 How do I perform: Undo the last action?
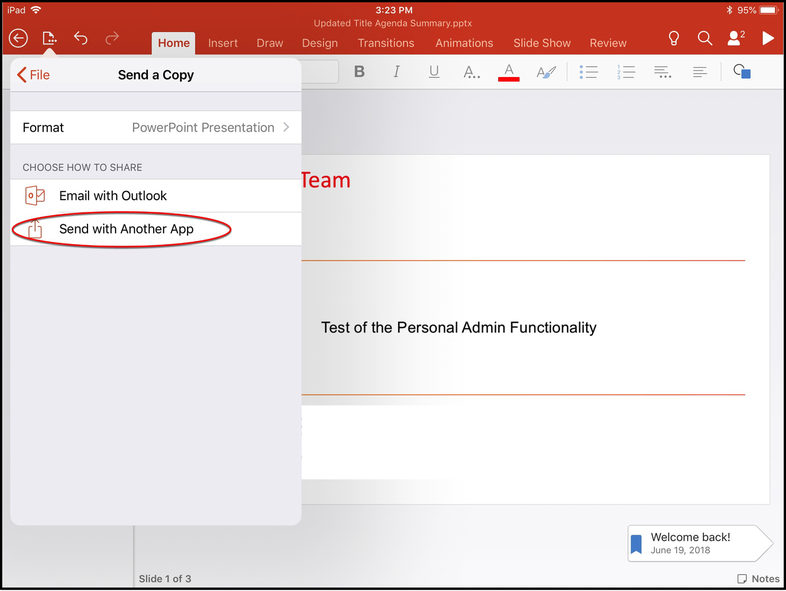(81, 39)
